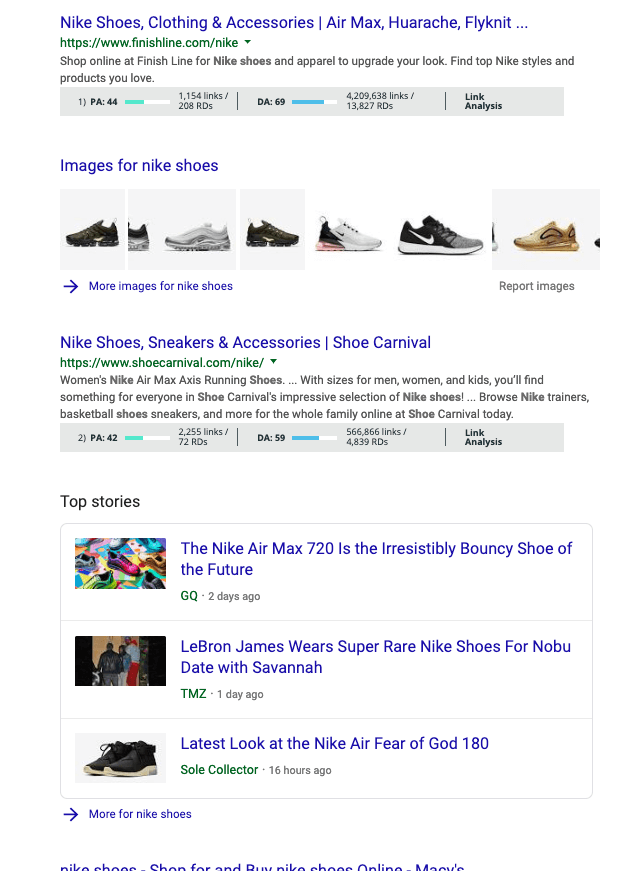Screen dimensions: 641x871
Task: Open More for nike shoes link
Action: point(140,814)
